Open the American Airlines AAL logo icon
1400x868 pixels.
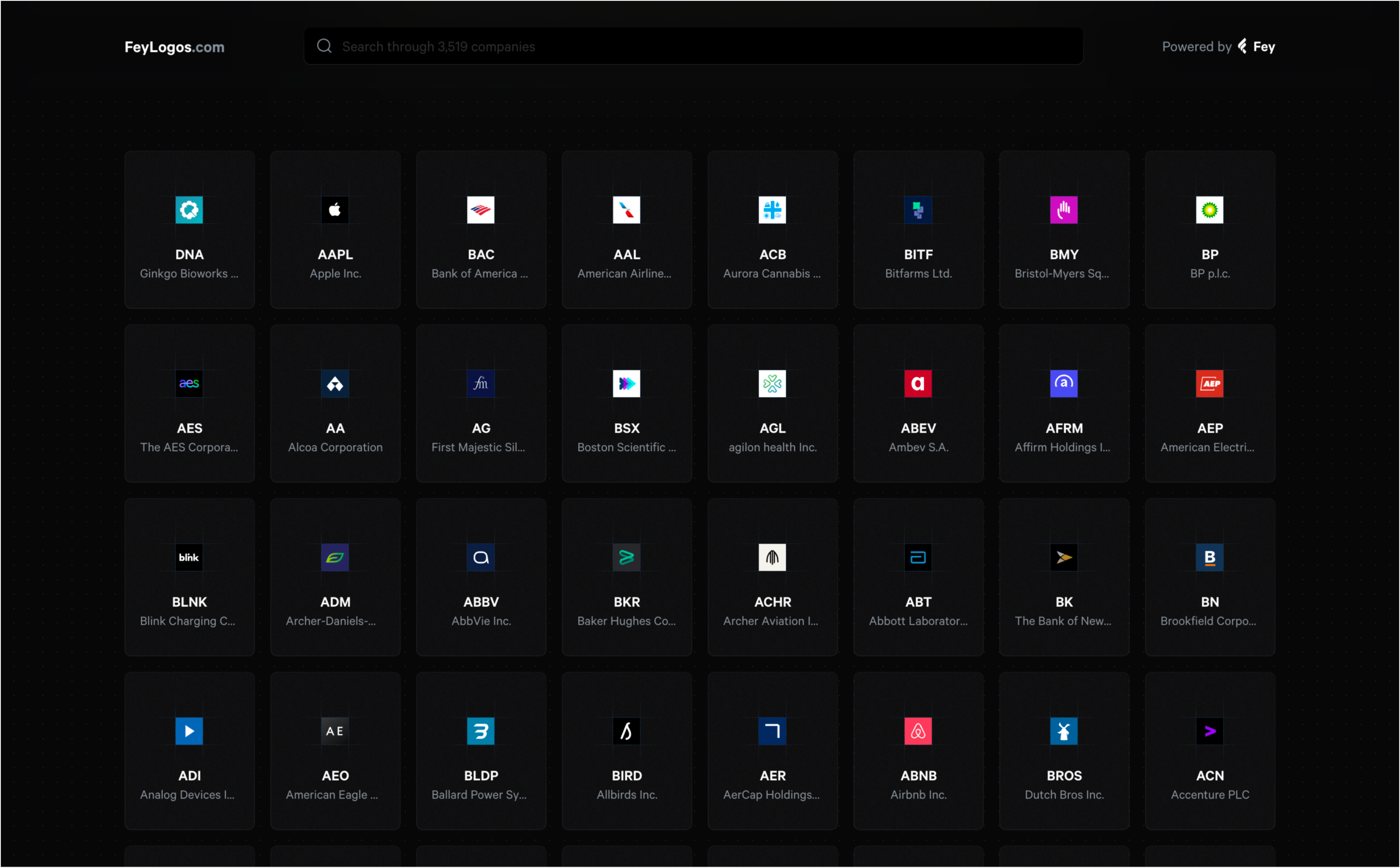click(626, 210)
